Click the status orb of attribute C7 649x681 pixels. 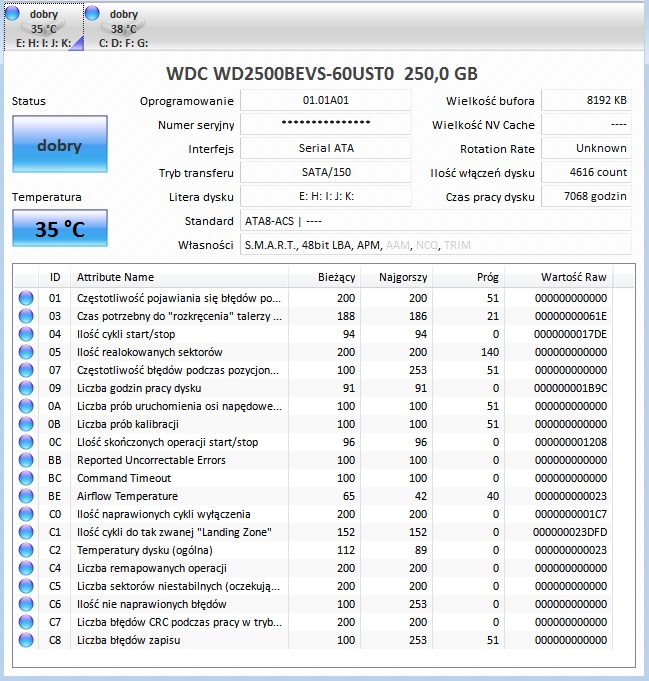(x=26, y=622)
